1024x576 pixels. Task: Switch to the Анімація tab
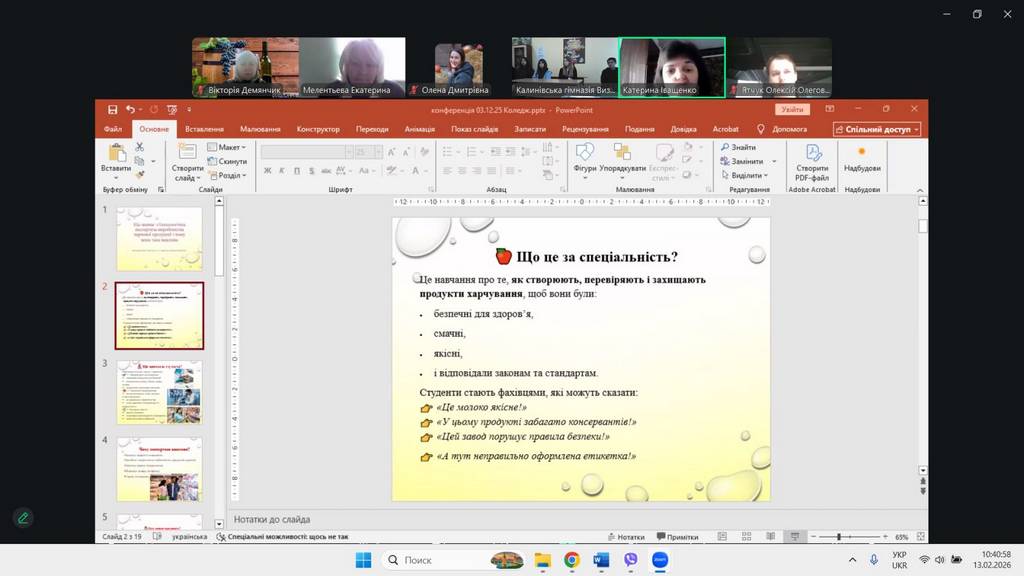pyautogui.click(x=420, y=129)
